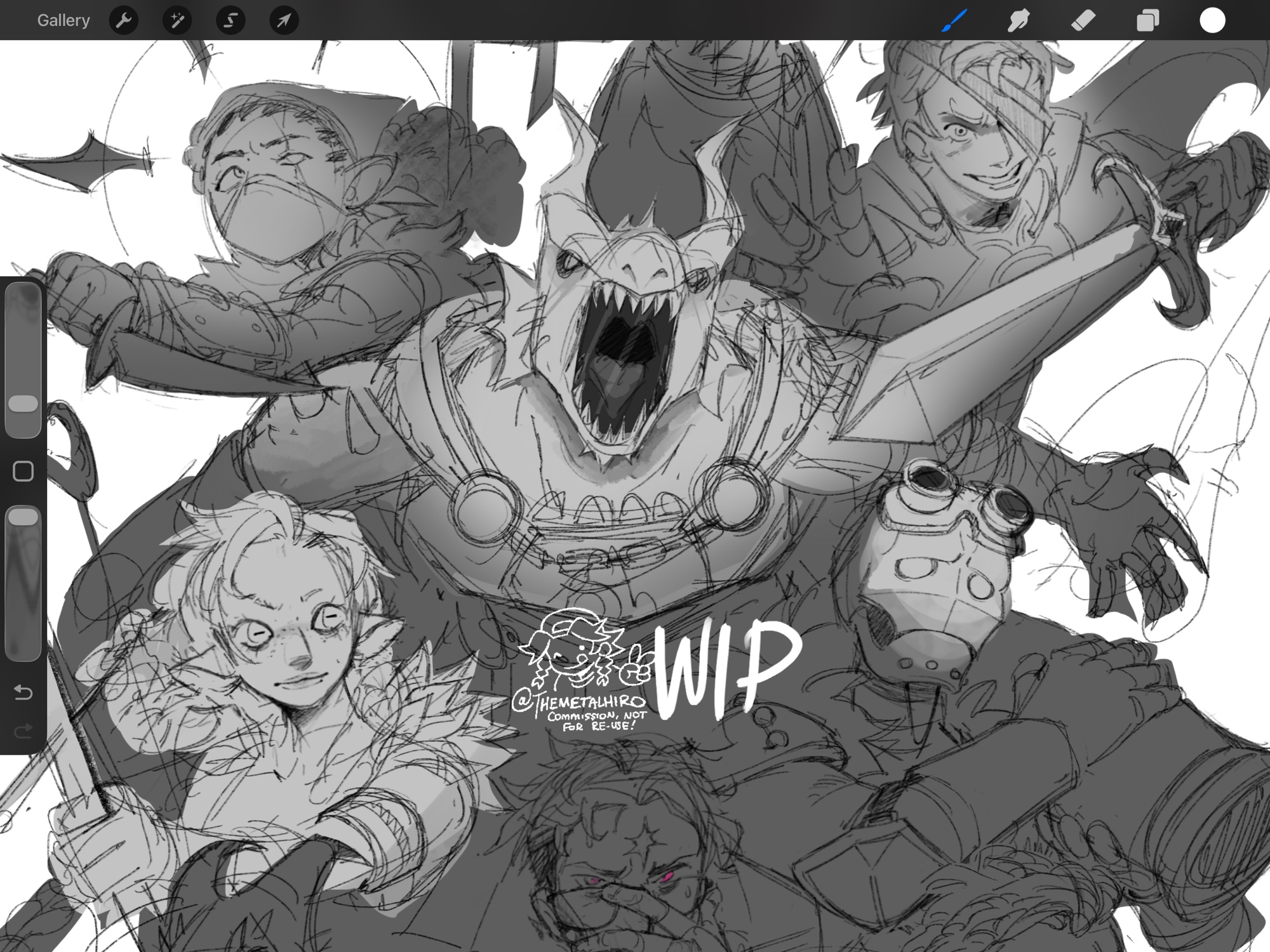
Task: Tap the pink glowing eye on canvas
Action: pos(668,878)
